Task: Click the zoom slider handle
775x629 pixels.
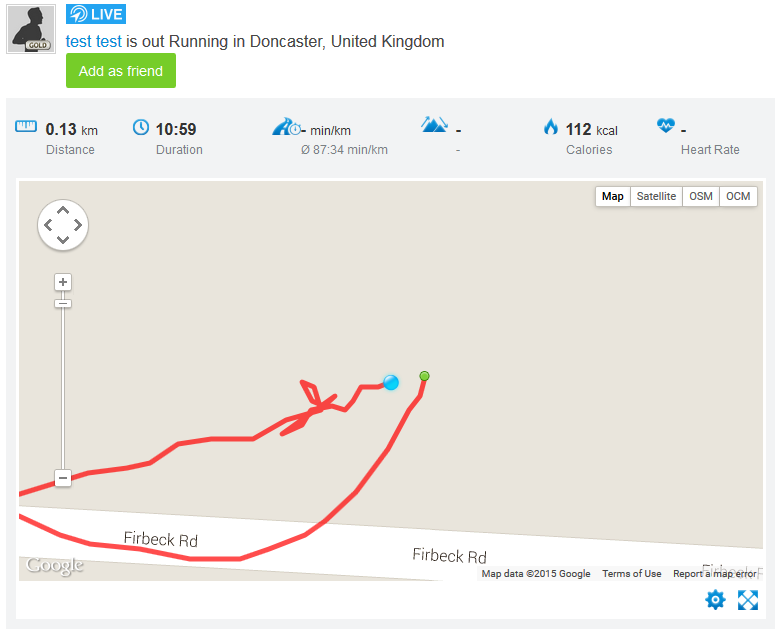Action: 63,303
